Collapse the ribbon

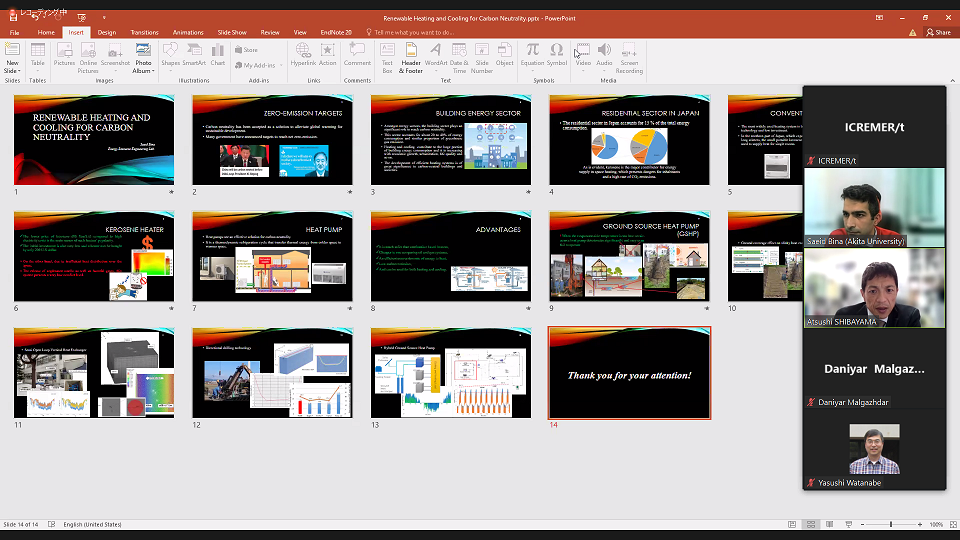[952, 81]
